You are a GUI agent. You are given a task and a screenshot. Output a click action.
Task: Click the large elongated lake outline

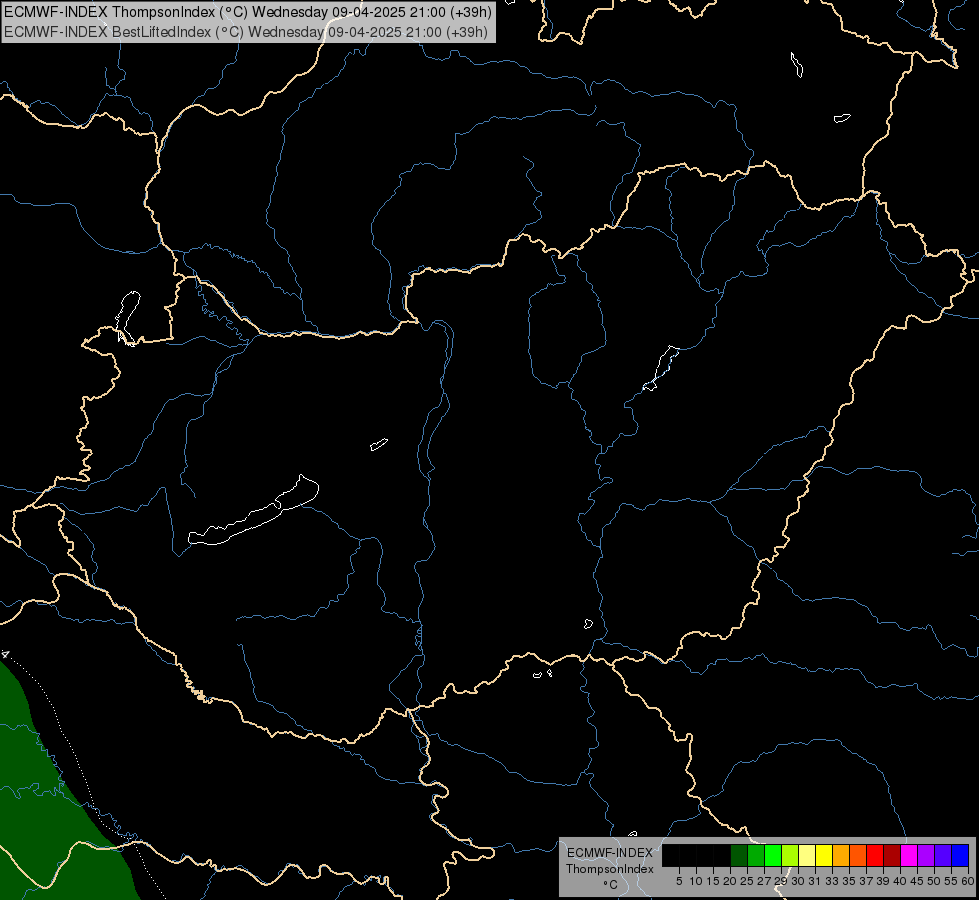tap(253, 512)
